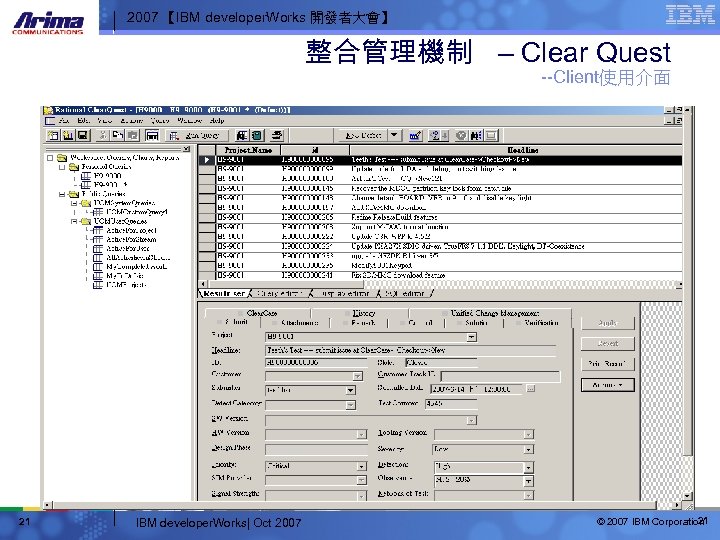Viewport: 720px width, 540px height.
Task: Select the UCMProjects query in tree
Action: click(x=126, y=285)
